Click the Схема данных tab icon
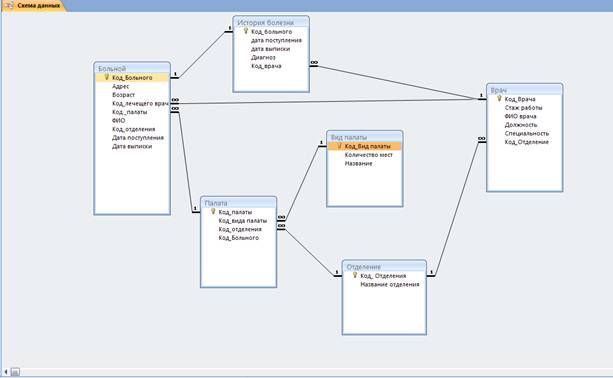 [x=9, y=5]
